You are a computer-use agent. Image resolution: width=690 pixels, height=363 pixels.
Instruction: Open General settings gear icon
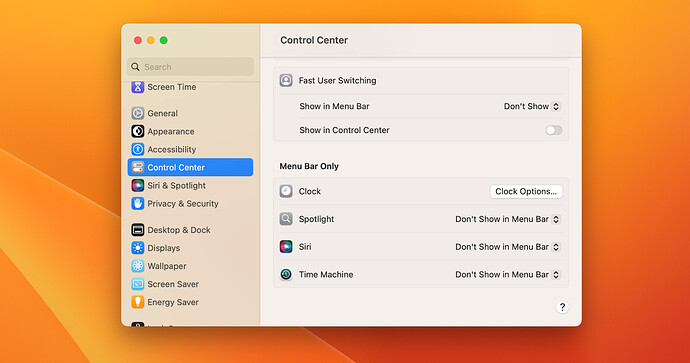click(x=138, y=113)
